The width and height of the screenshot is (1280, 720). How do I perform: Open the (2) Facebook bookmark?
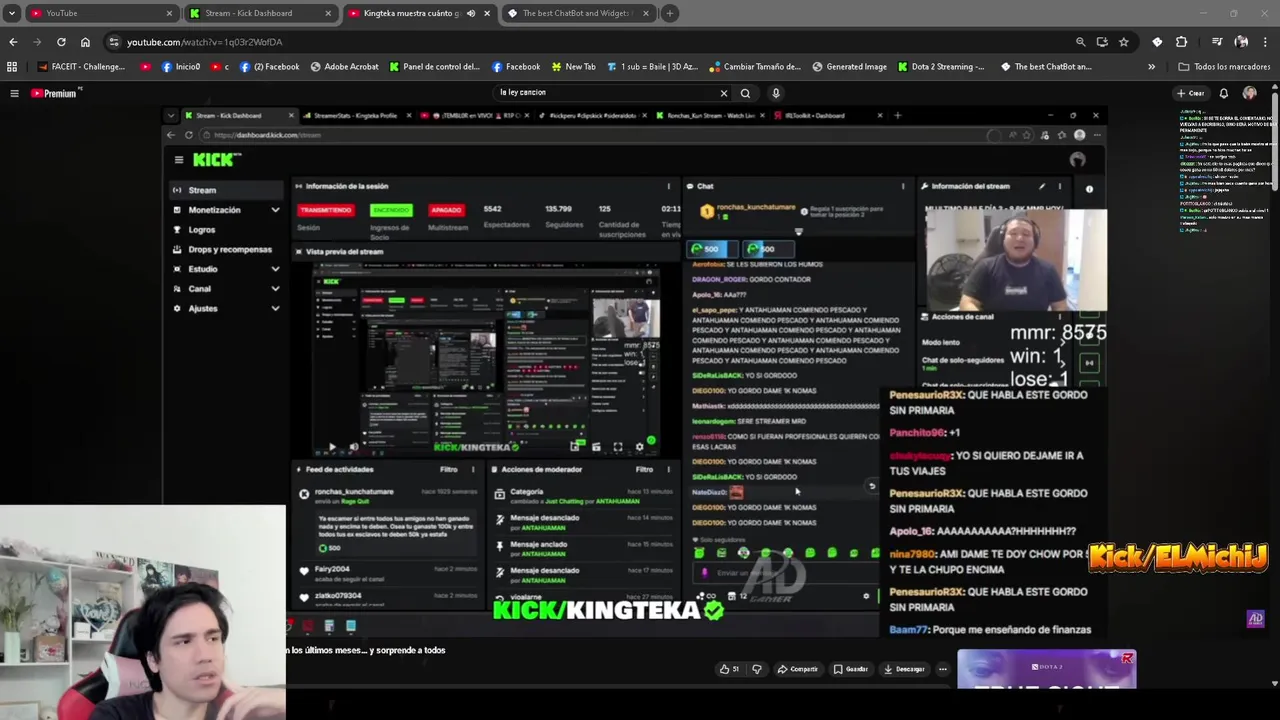pos(269,67)
